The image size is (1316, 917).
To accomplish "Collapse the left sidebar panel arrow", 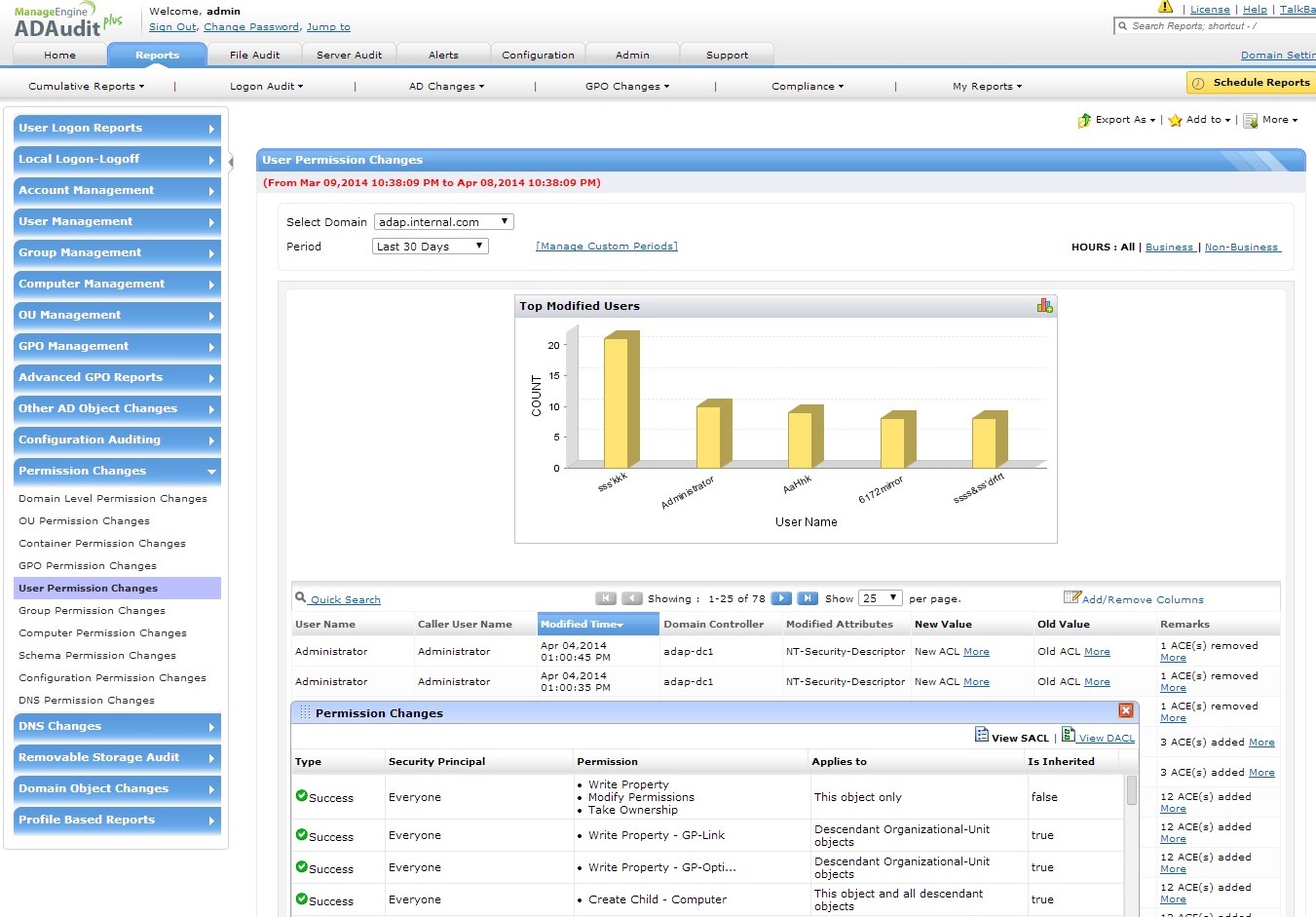I will pyautogui.click(x=231, y=162).
